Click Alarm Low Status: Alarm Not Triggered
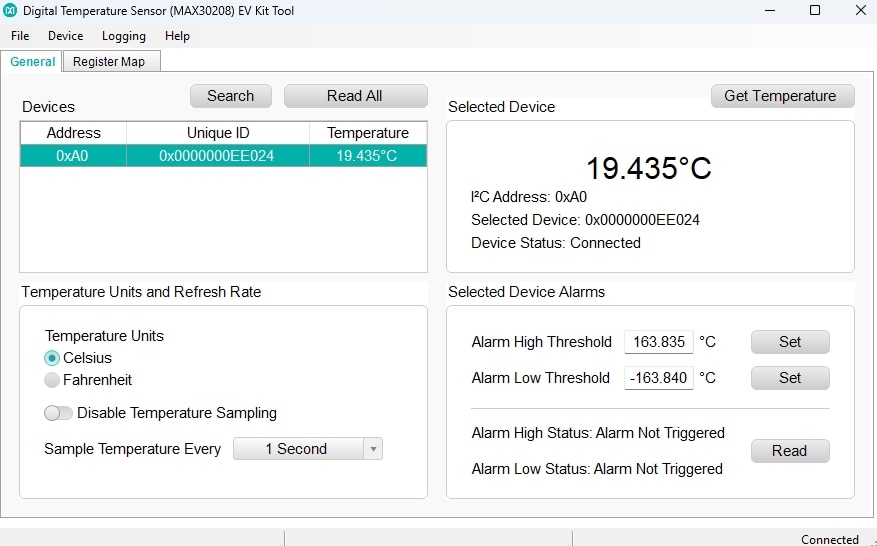 (x=597, y=469)
